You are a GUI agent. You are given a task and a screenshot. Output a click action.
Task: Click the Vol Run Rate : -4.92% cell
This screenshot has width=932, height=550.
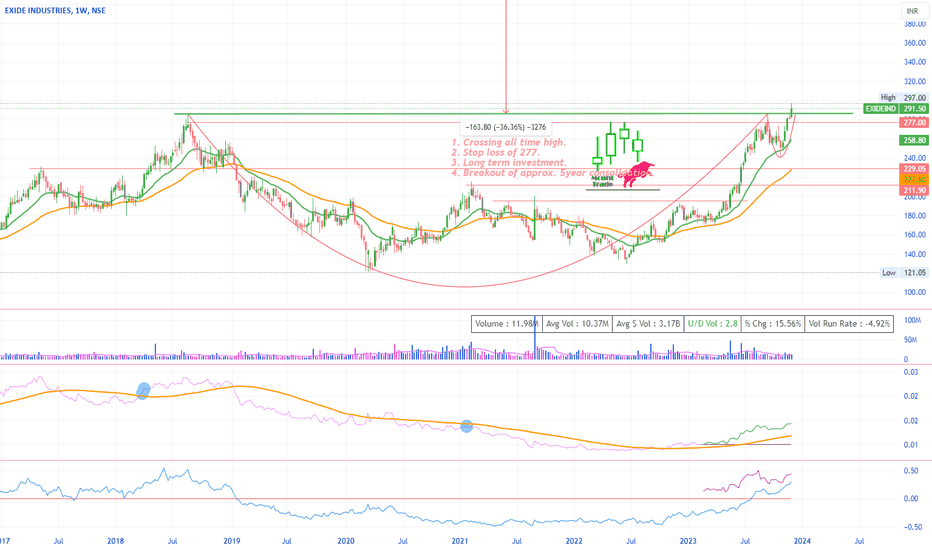pyautogui.click(x=849, y=324)
